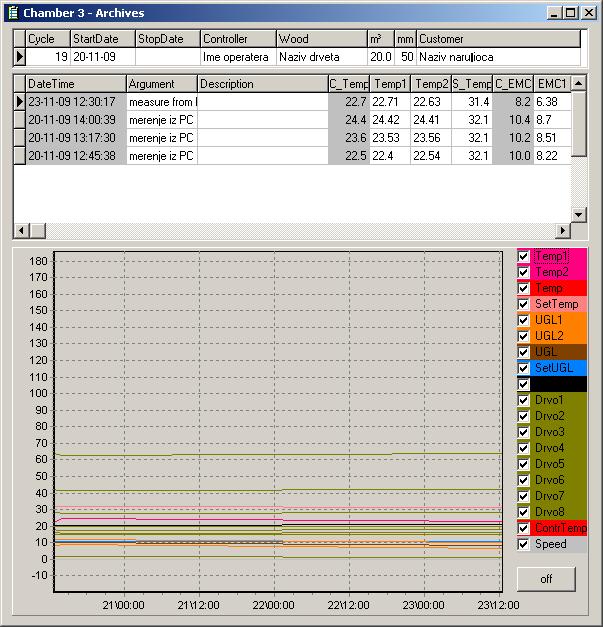Image resolution: width=603 pixels, height=627 pixels.
Task: Toggle the red Temp series checkbox
Action: click(523, 288)
